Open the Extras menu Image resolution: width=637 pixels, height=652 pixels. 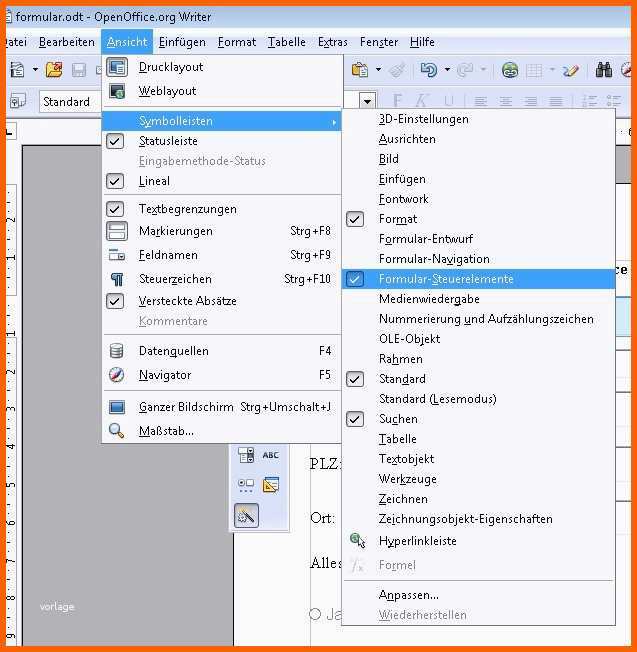point(333,42)
